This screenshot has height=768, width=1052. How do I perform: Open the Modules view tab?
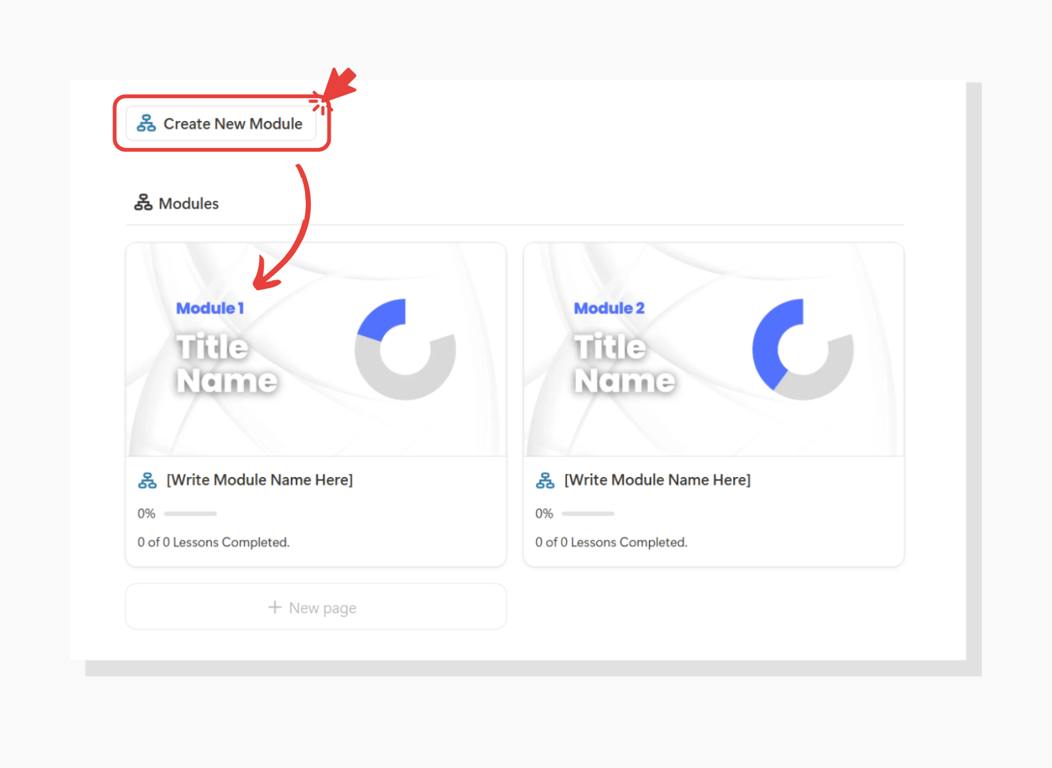point(176,203)
